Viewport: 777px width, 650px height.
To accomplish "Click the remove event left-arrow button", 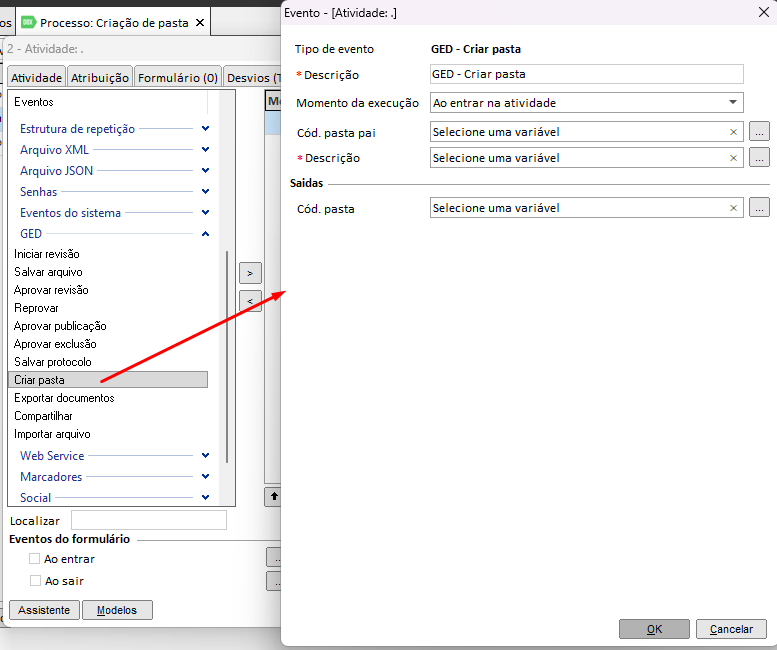I will [250, 301].
